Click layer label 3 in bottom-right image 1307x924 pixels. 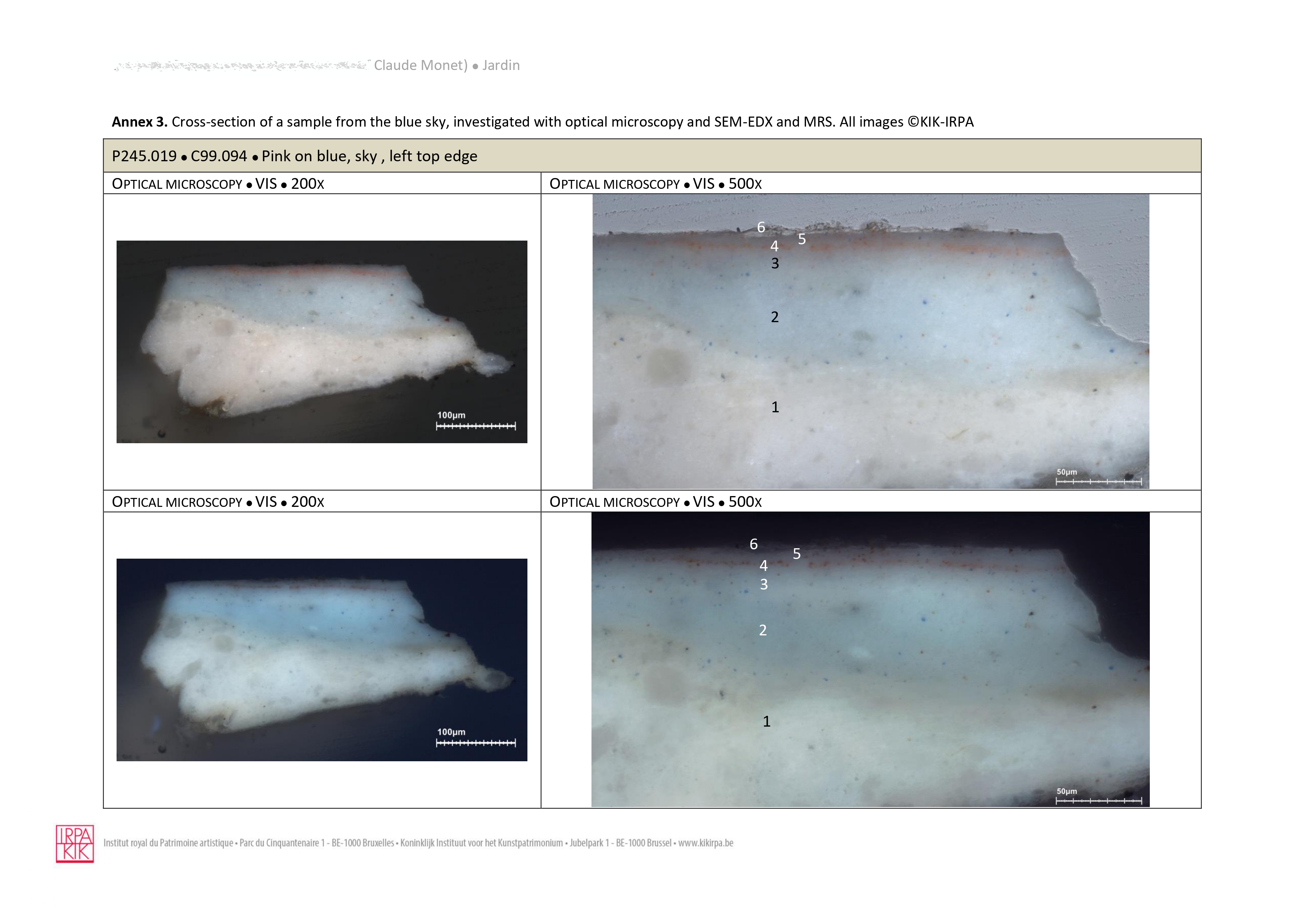point(764,584)
